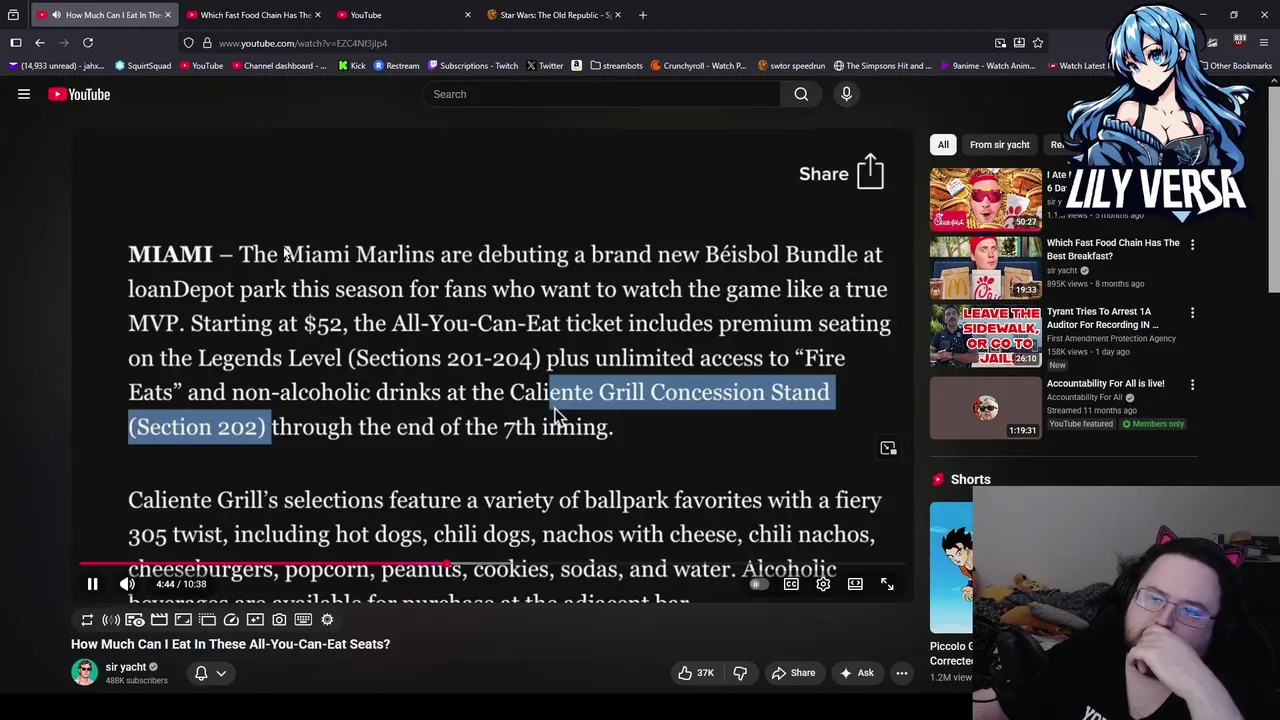Take a screenshot with the camera icon
This screenshot has width=1280, height=720.
click(279, 620)
